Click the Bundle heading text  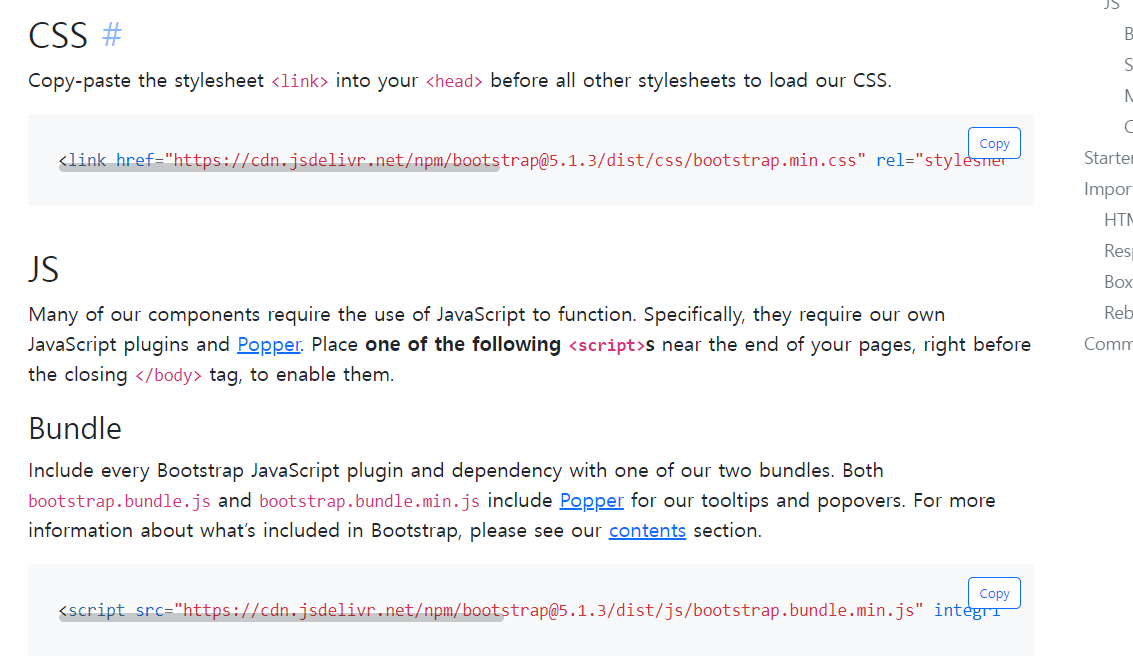75,428
